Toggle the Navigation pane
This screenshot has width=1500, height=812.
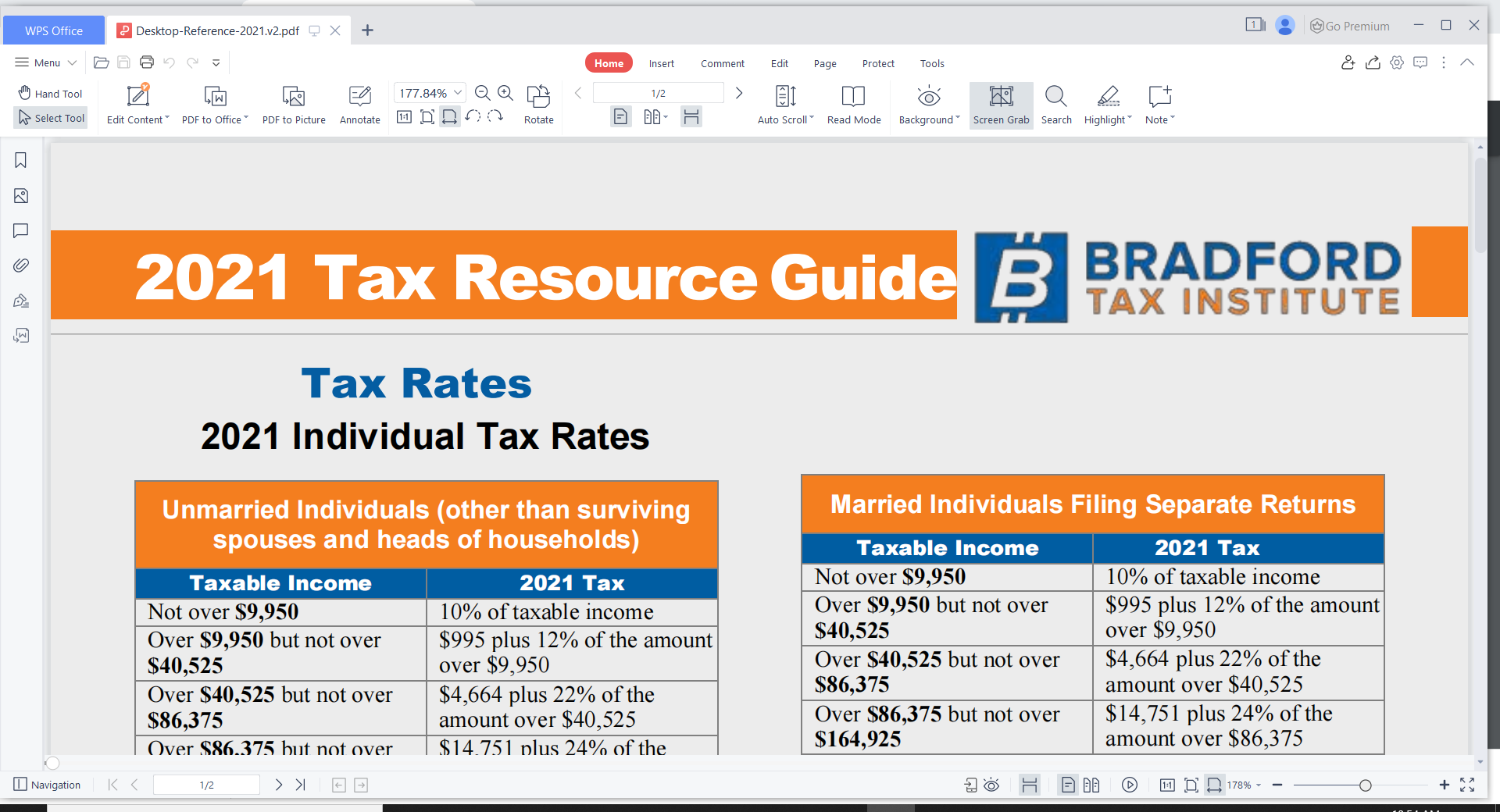pos(48,785)
